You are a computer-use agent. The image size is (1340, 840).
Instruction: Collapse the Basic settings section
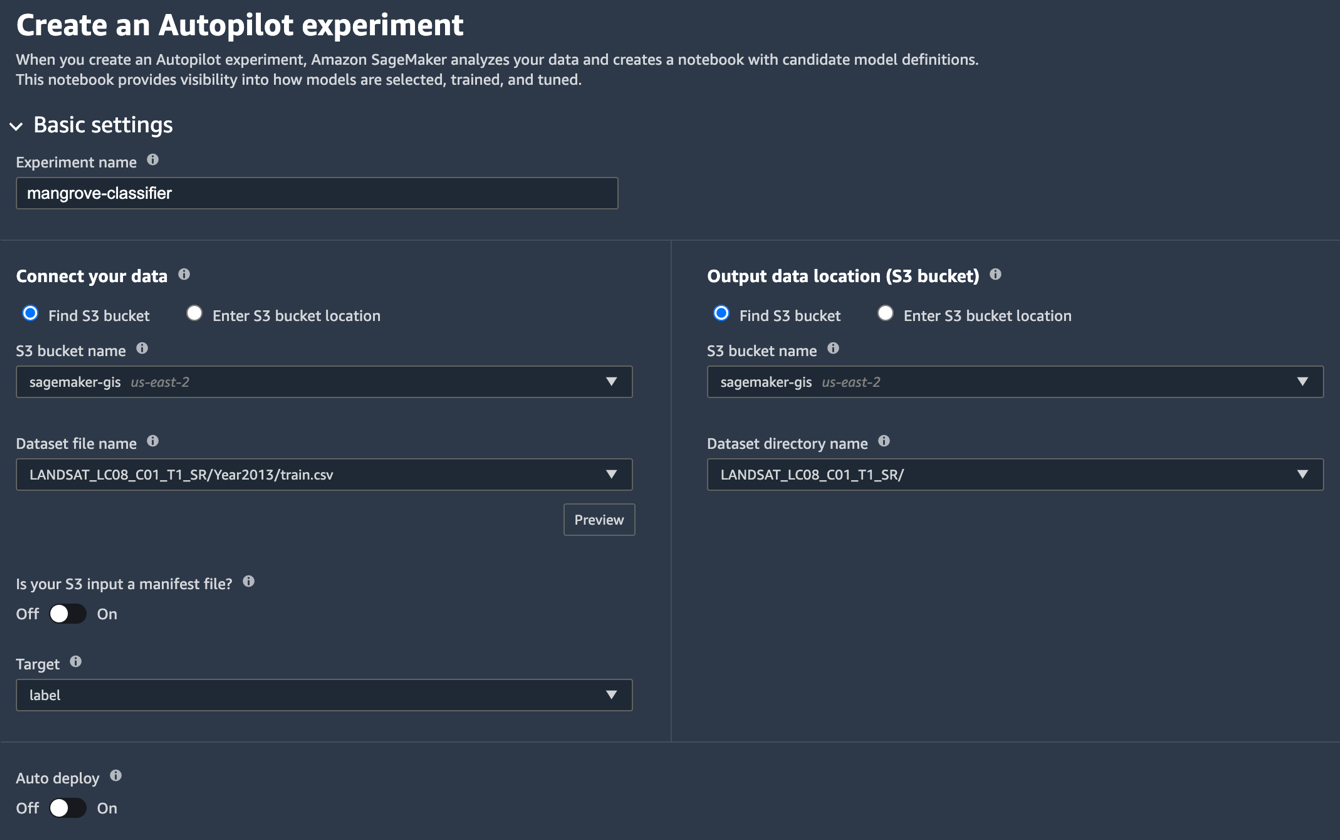[16, 126]
